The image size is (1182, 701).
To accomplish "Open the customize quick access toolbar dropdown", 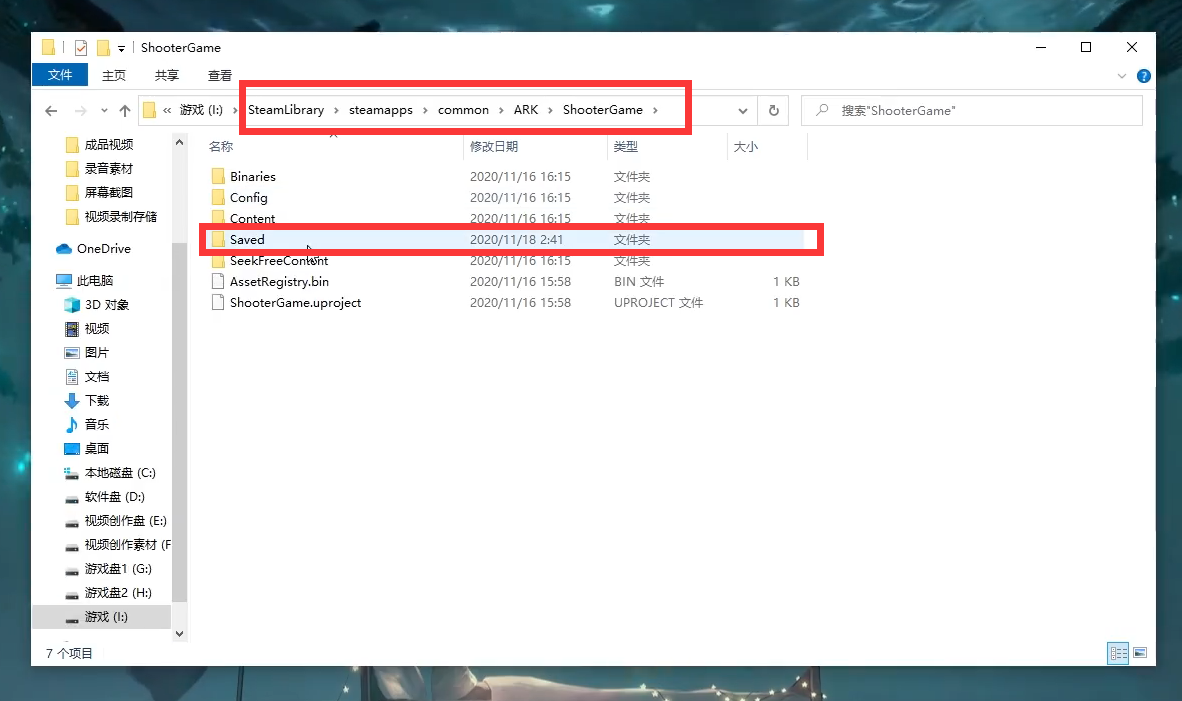I will (x=121, y=48).
